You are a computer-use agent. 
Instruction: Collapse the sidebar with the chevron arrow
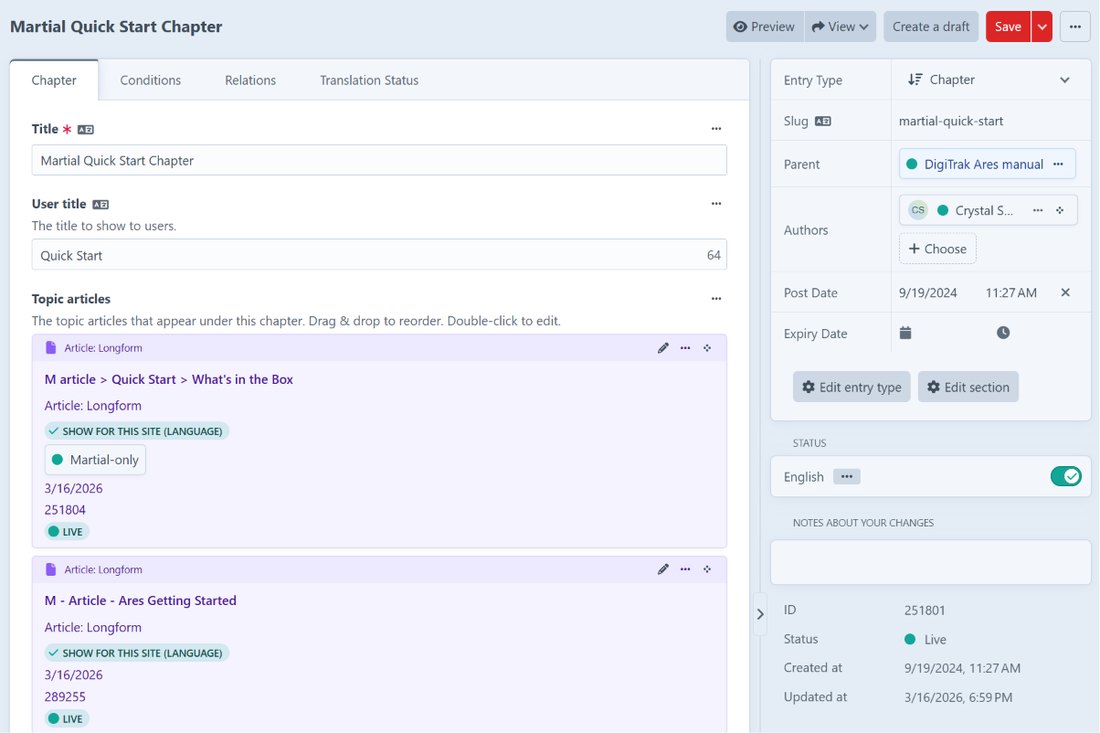click(x=760, y=614)
